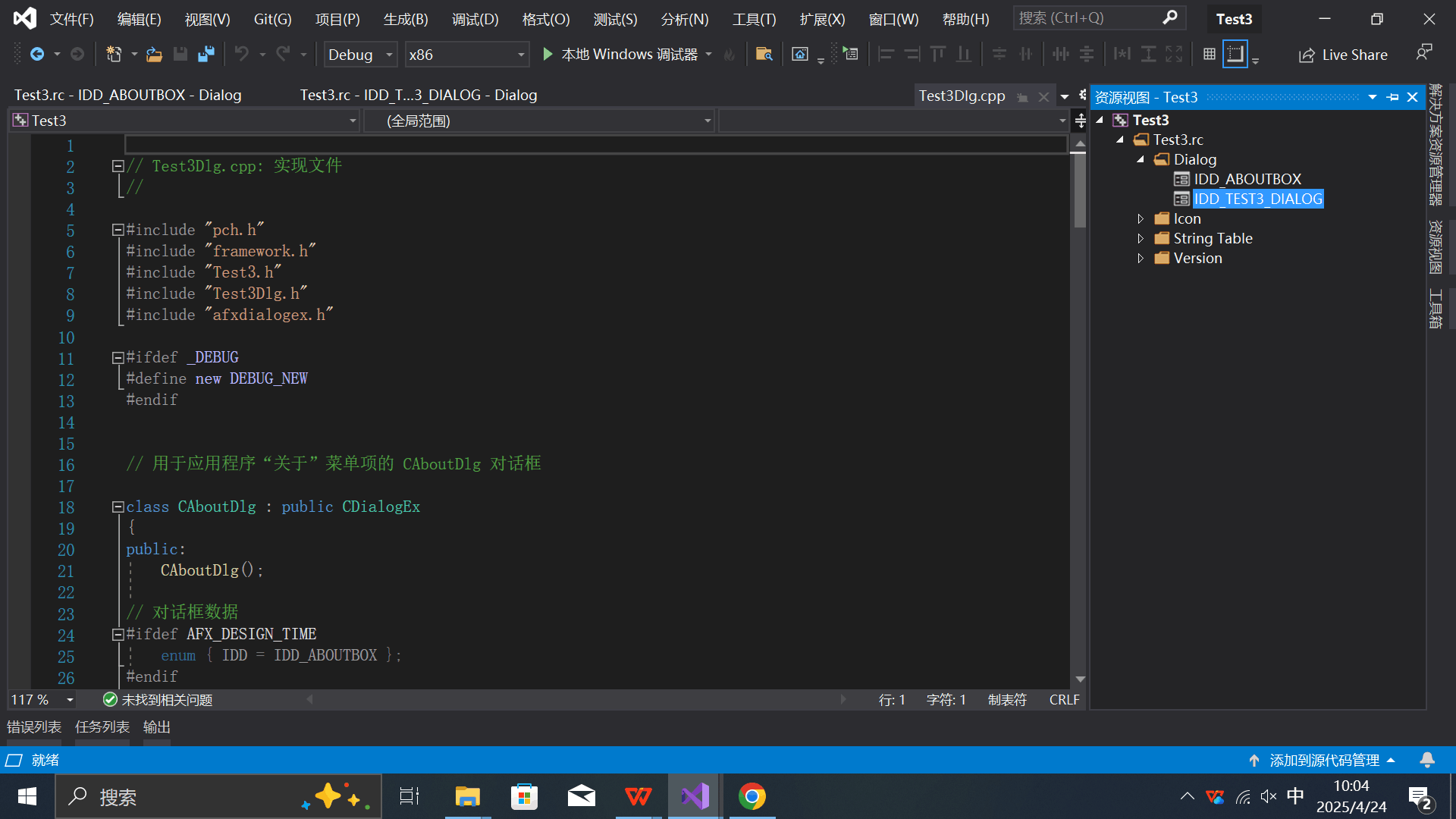Screen dimensions: 1456x819
Task: Open the Debug configuration dropdown
Action: click(x=389, y=55)
